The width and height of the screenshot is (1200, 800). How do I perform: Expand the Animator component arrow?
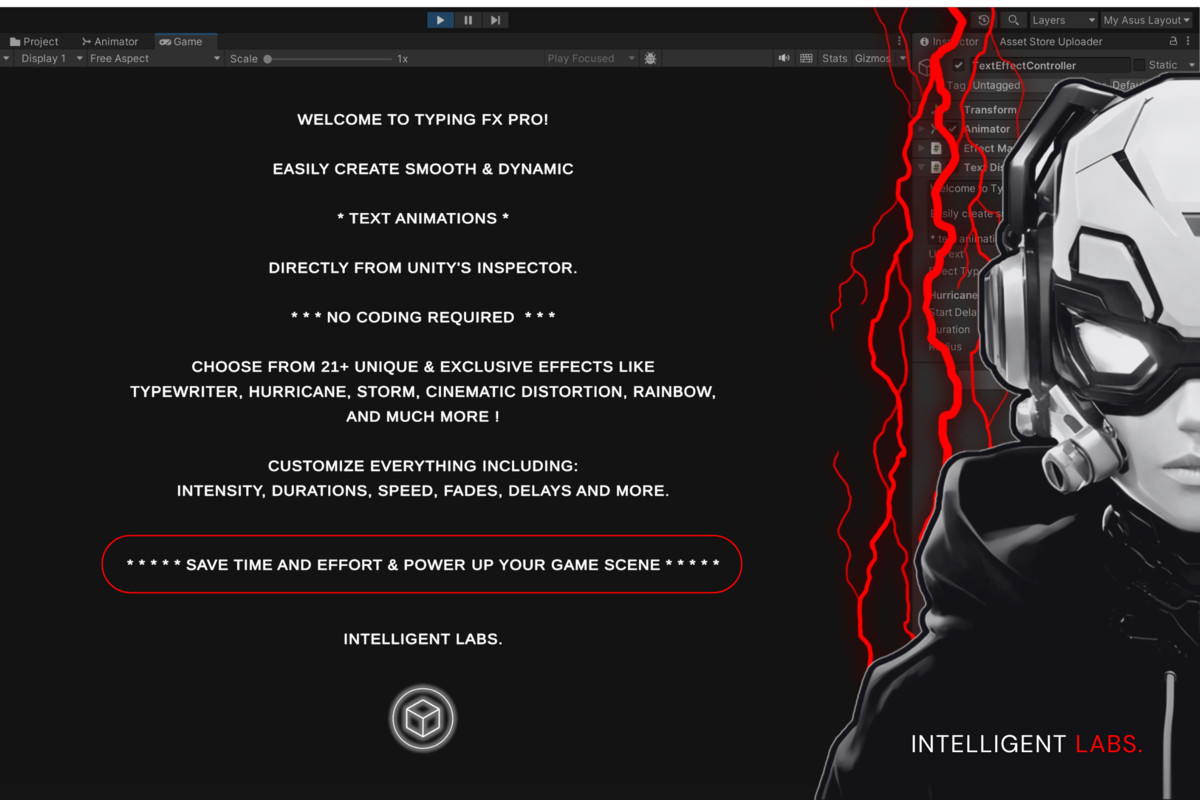click(x=921, y=129)
